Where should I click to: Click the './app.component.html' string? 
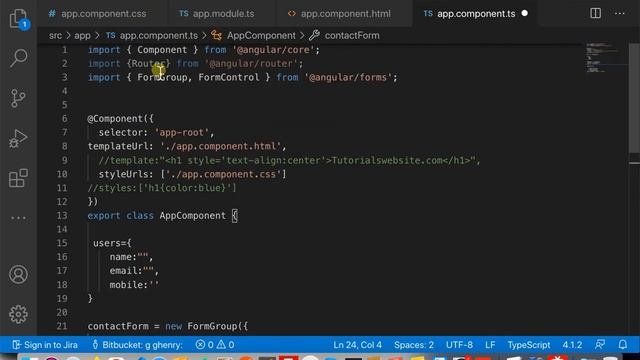tap(221, 146)
